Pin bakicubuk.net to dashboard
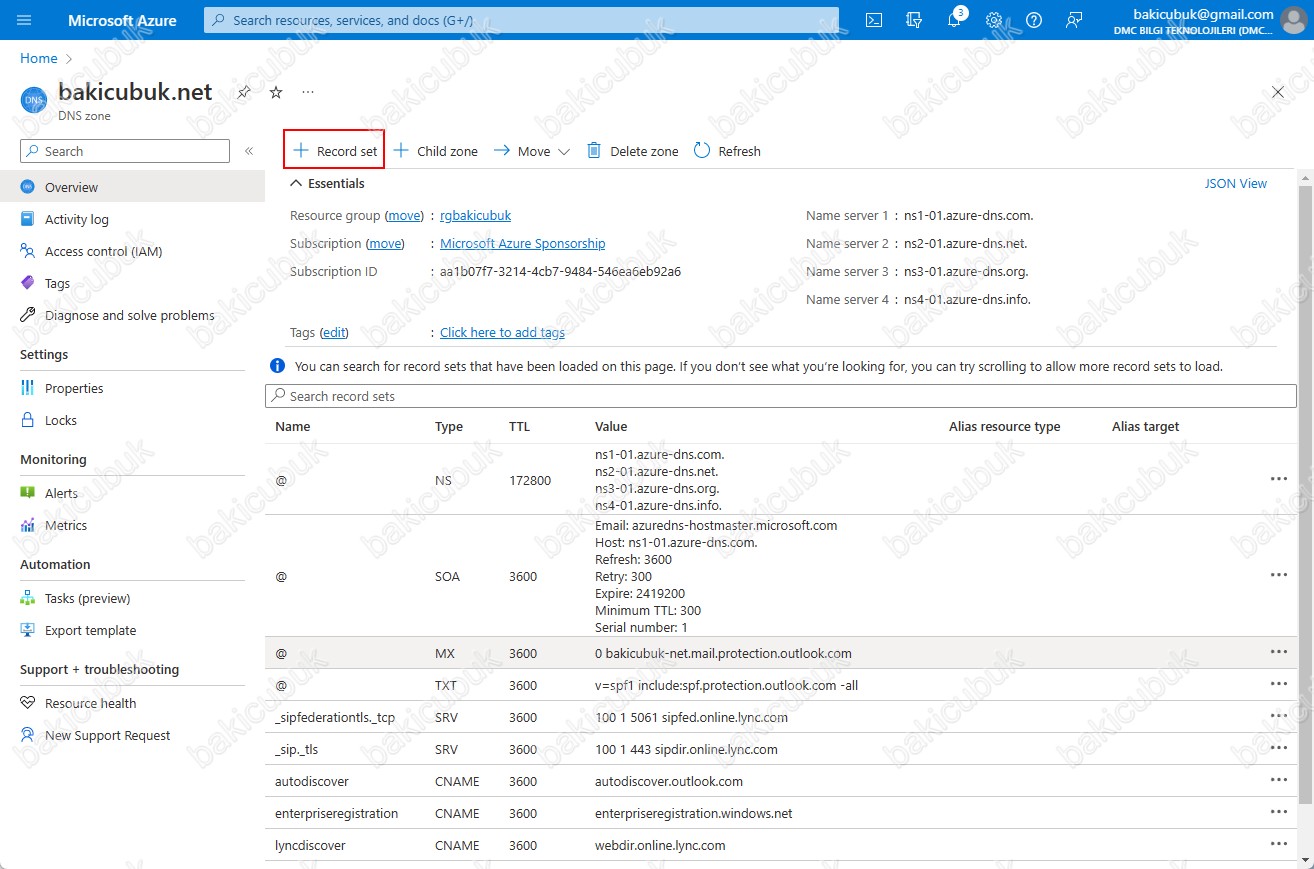Viewport: 1314px width, 869px height. [243, 92]
